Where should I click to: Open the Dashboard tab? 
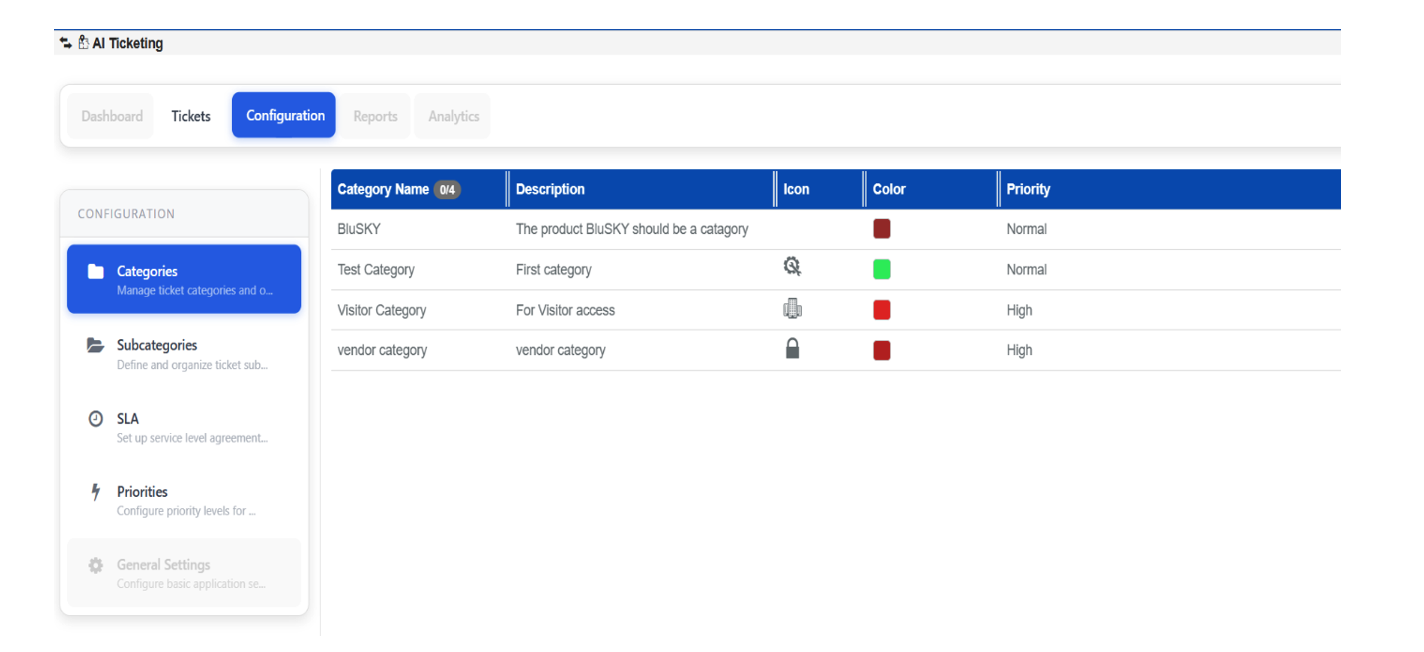pyautogui.click(x=112, y=116)
